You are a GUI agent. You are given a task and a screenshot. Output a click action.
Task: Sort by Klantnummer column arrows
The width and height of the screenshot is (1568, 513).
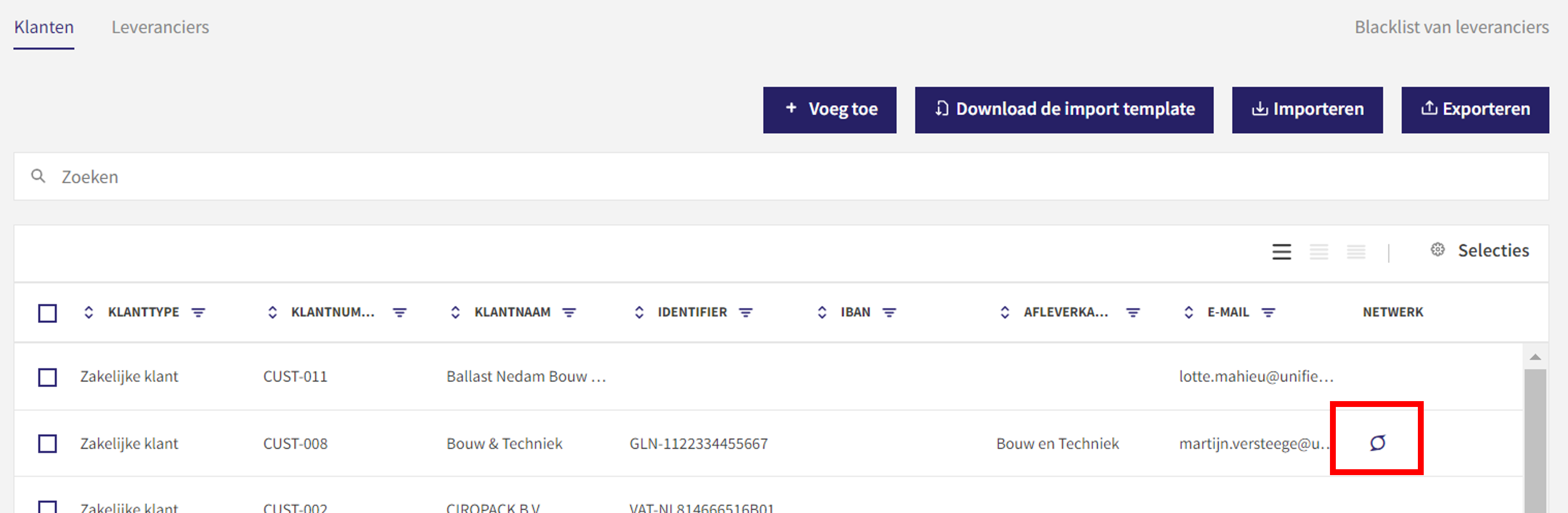tap(273, 313)
